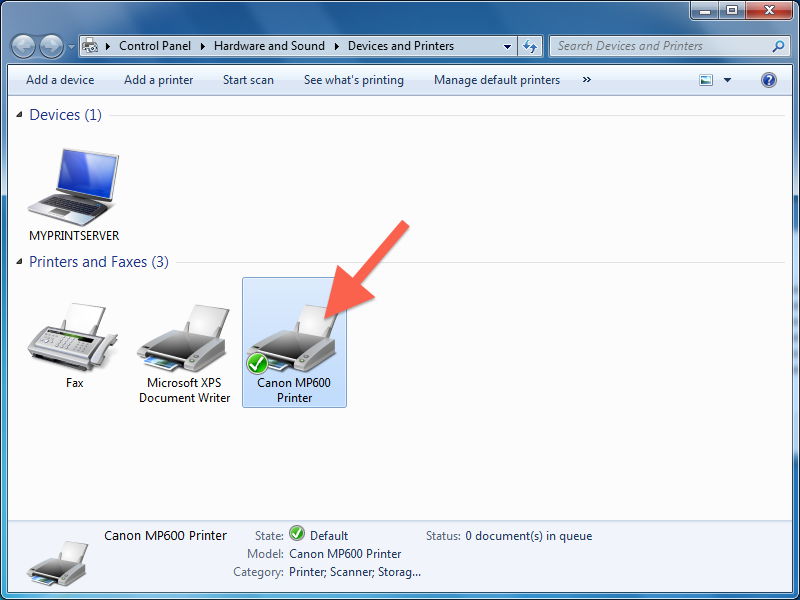Viewport: 800px width, 600px height.
Task: Close the Devices and Printers window
Action: 769,10
